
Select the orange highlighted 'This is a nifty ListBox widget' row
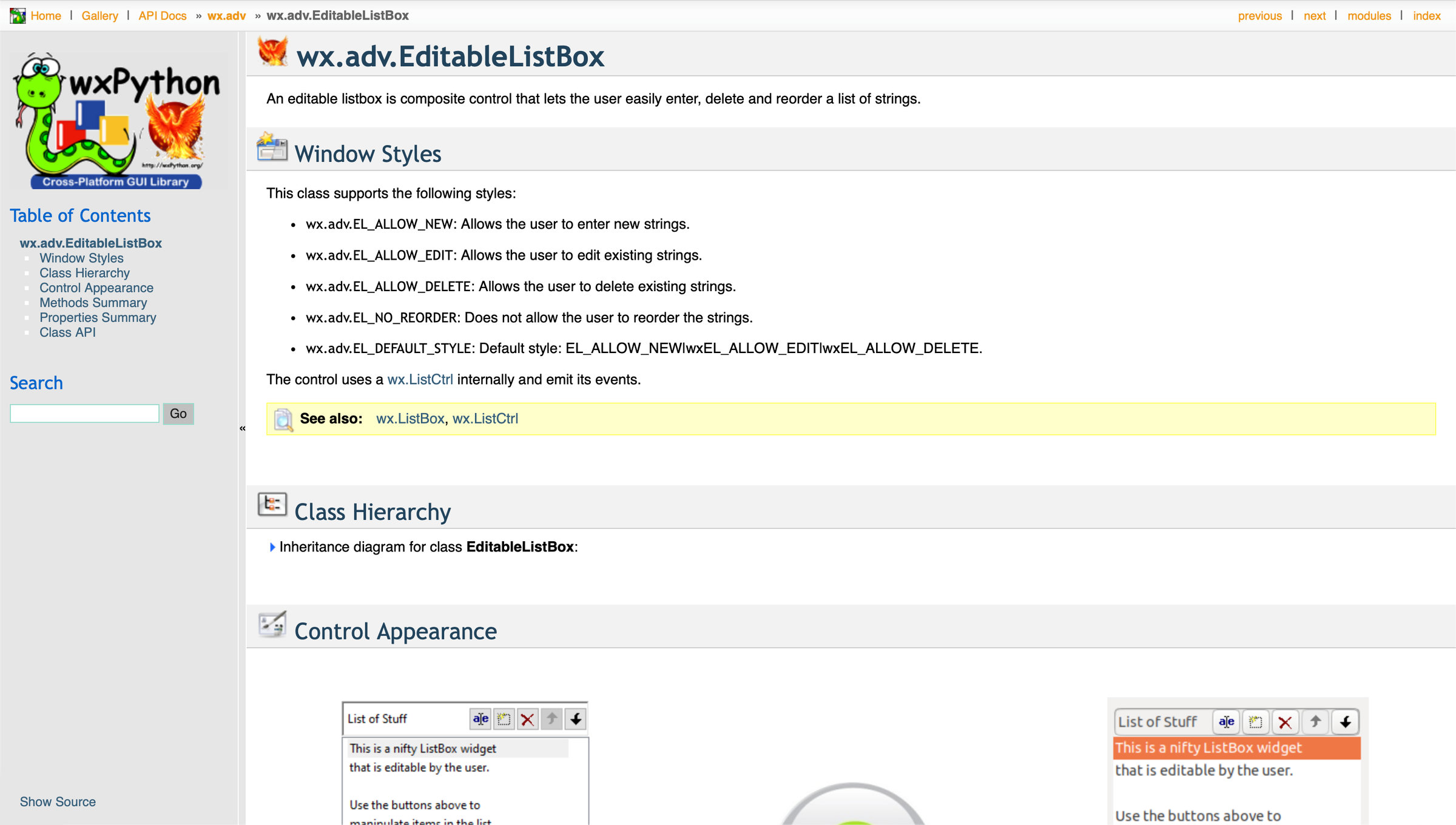point(1237,748)
